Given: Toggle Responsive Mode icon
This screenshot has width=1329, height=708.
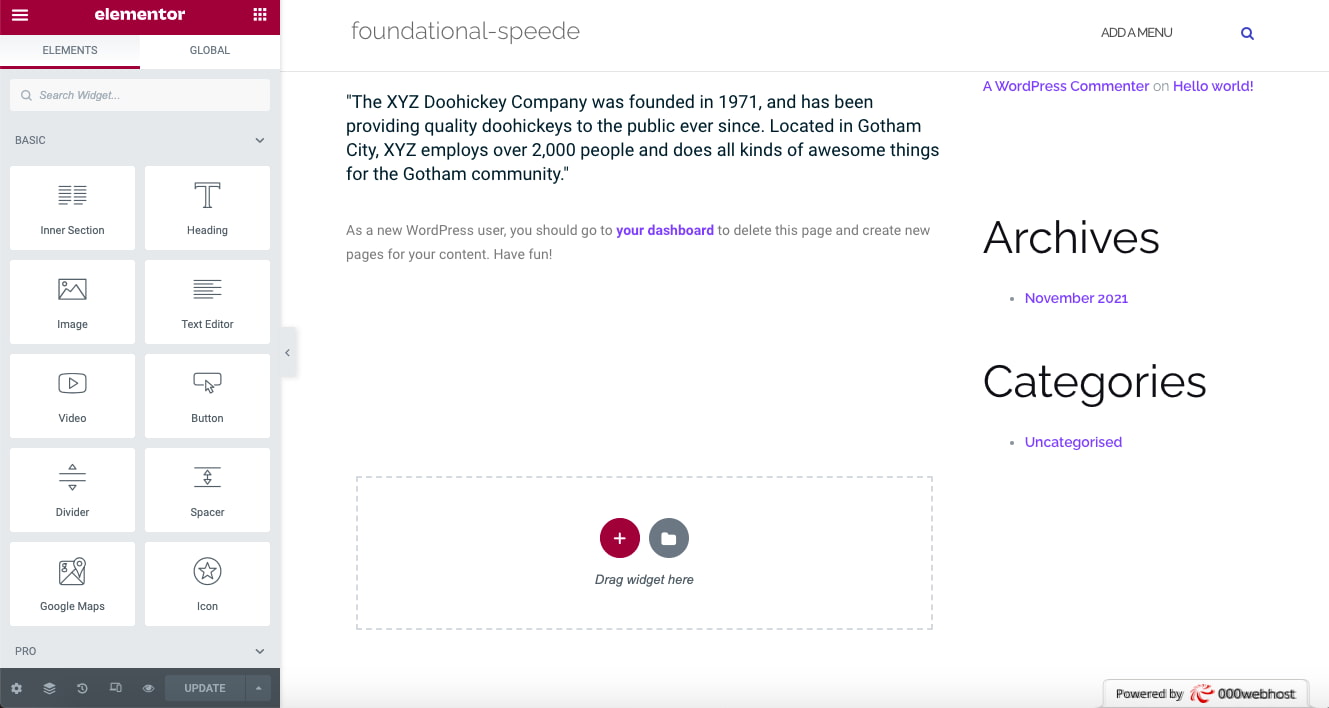Looking at the screenshot, I should pos(115,688).
